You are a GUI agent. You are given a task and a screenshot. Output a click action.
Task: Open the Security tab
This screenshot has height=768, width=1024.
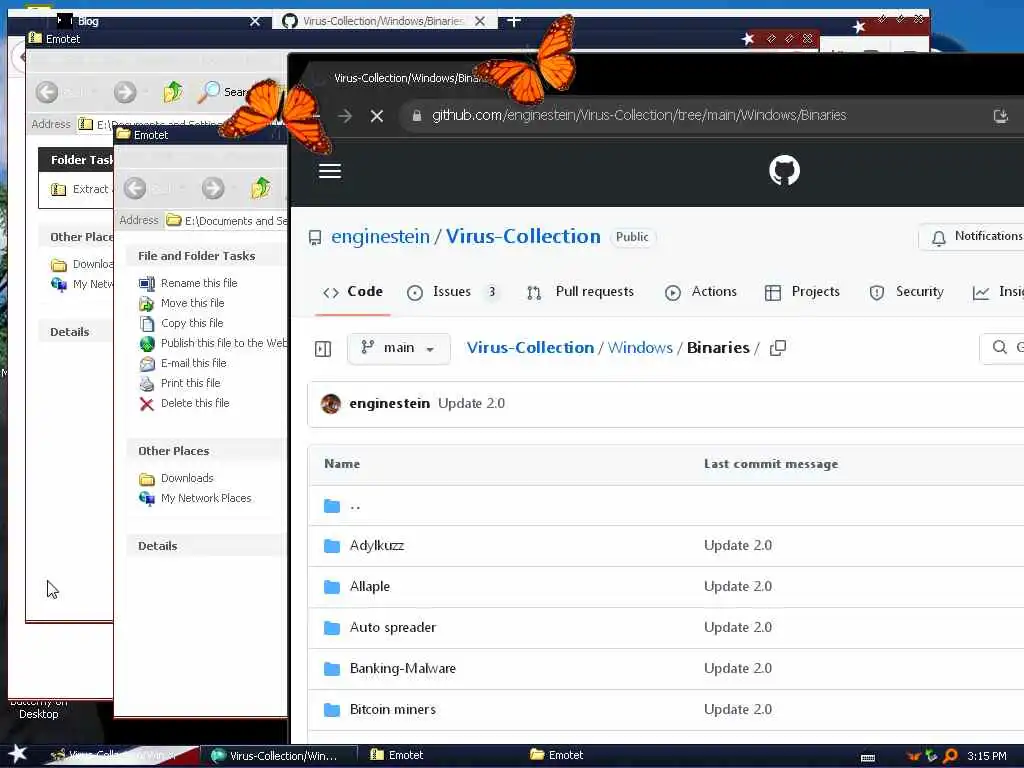906,292
